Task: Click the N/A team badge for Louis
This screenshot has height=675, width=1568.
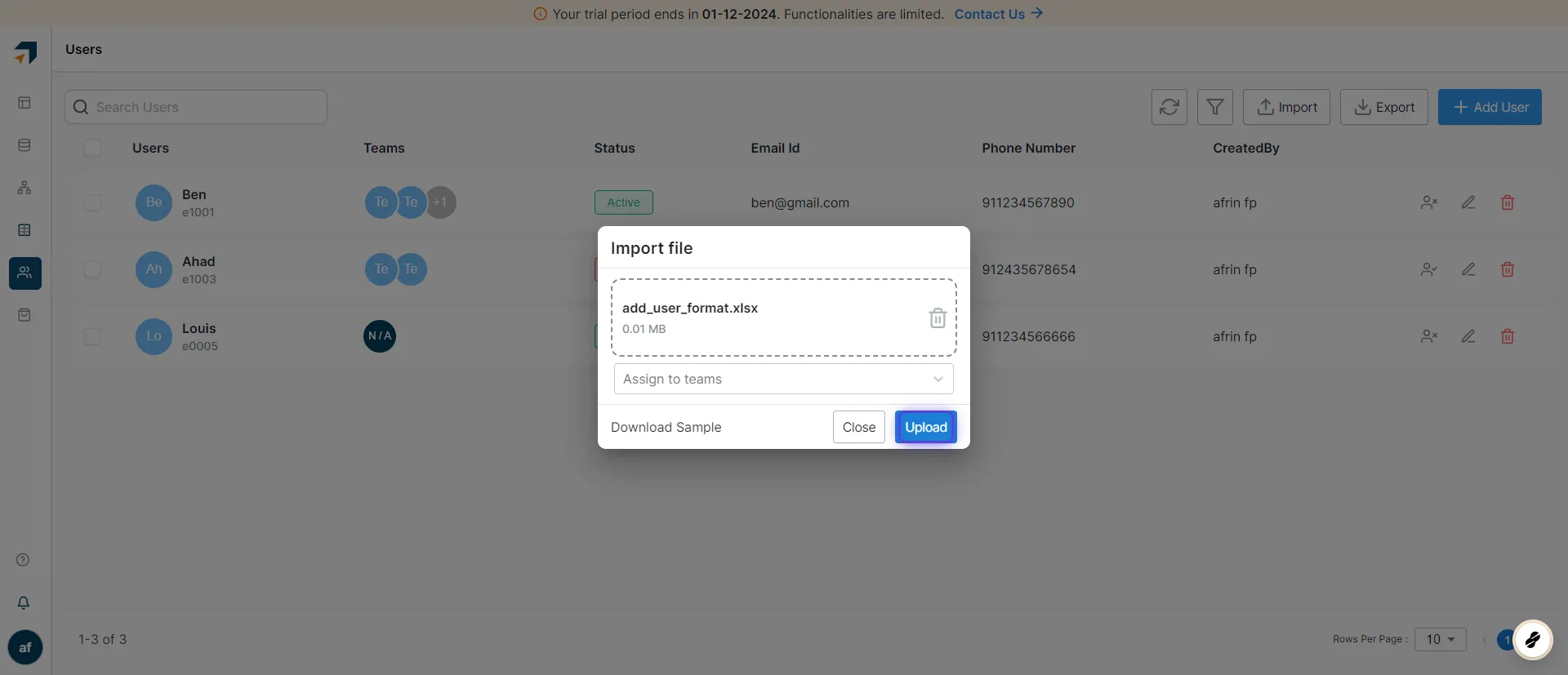Action: point(380,336)
